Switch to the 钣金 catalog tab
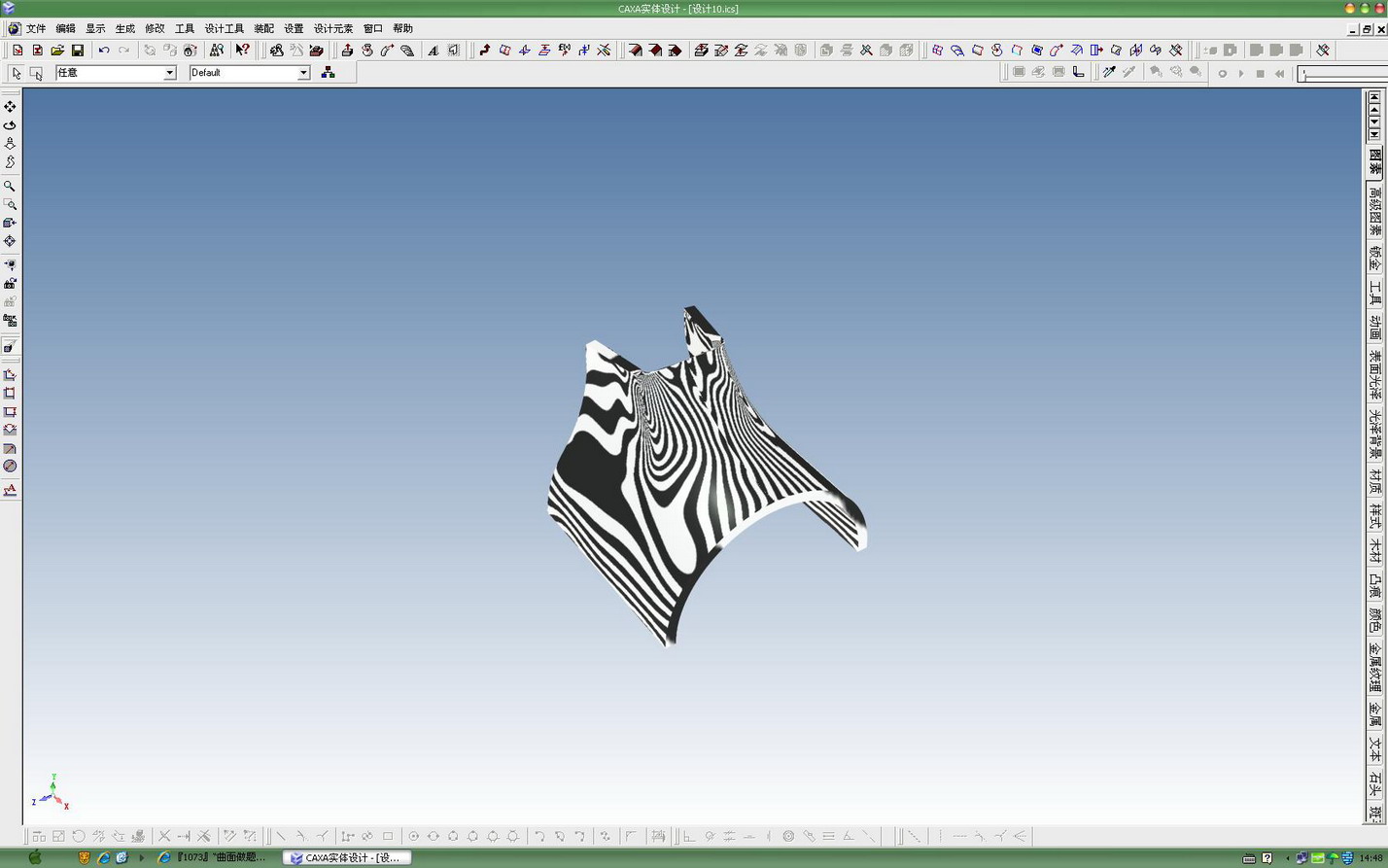Image resolution: width=1388 pixels, height=868 pixels. [x=1374, y=258]
